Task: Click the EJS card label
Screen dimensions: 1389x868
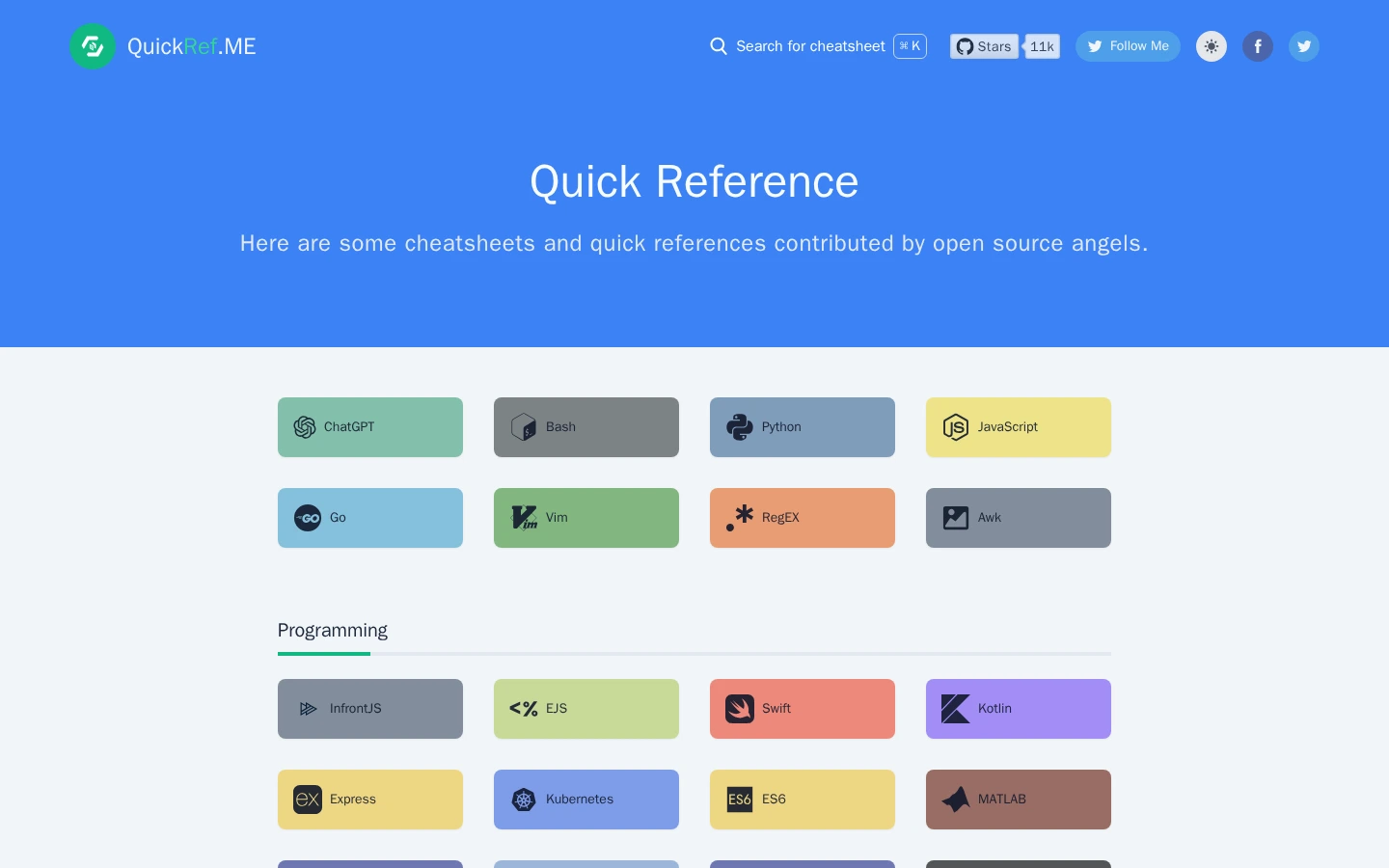Action: pyautogui.click(x=557, y=709)
